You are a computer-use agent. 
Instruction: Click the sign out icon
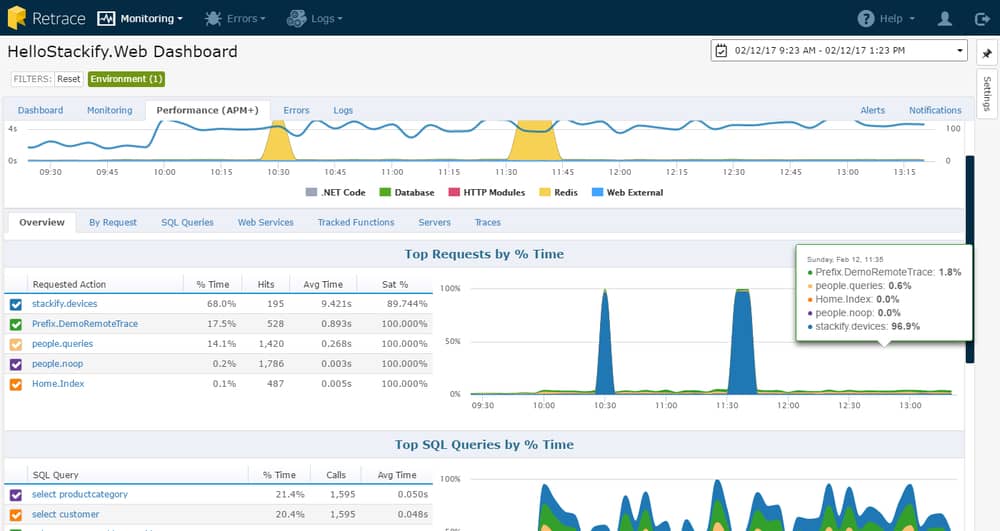pos(983,19)
